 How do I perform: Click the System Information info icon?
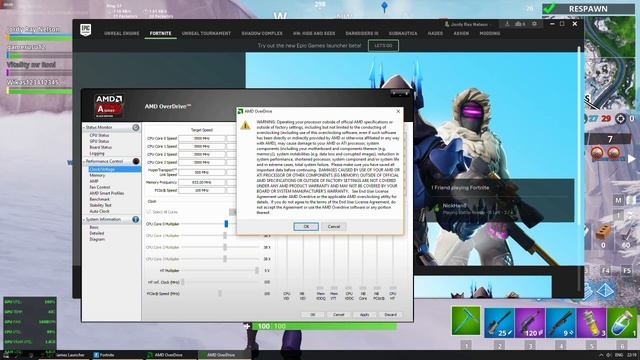136,220
